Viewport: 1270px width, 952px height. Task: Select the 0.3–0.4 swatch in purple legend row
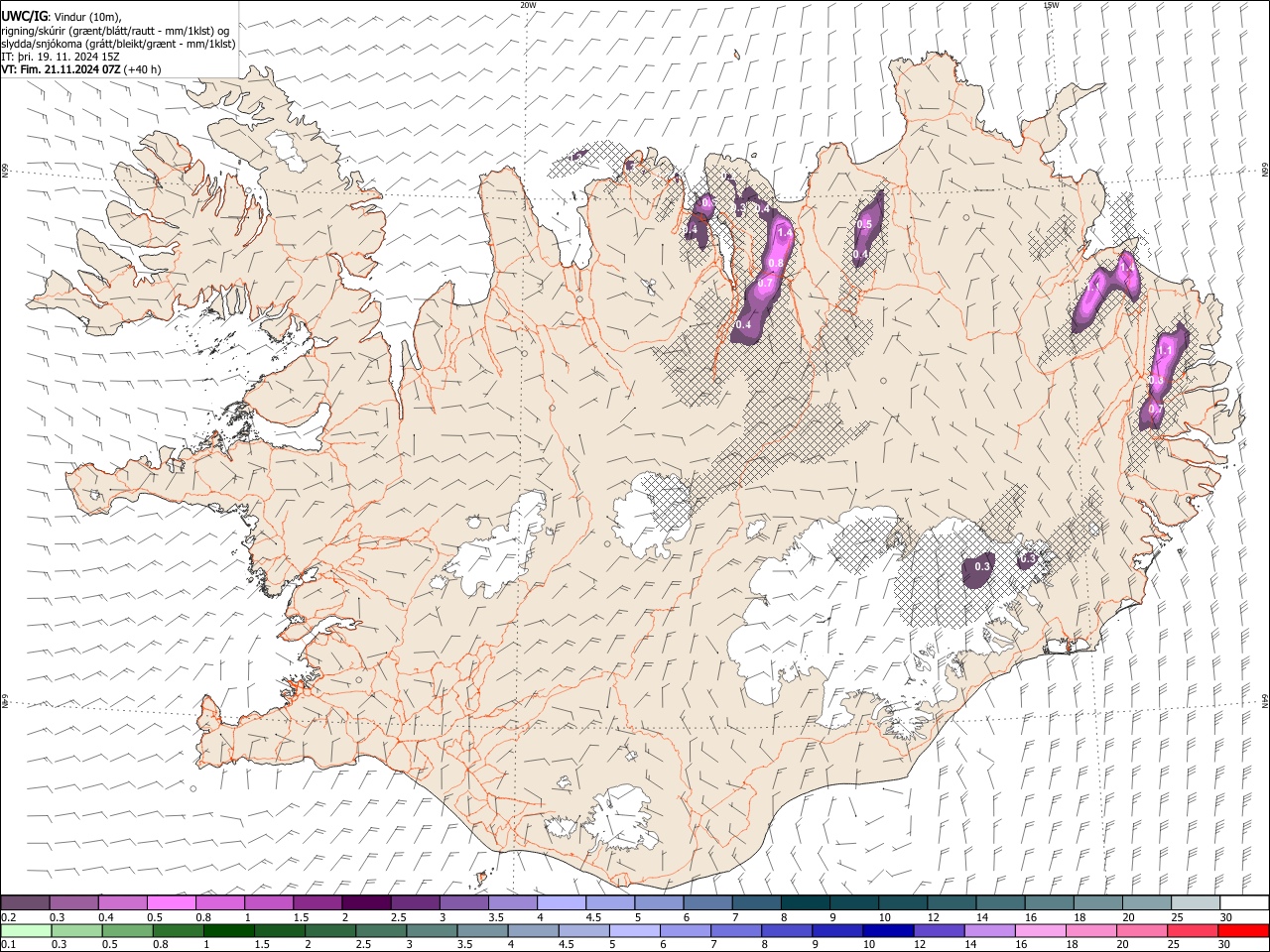pos(73,902)
